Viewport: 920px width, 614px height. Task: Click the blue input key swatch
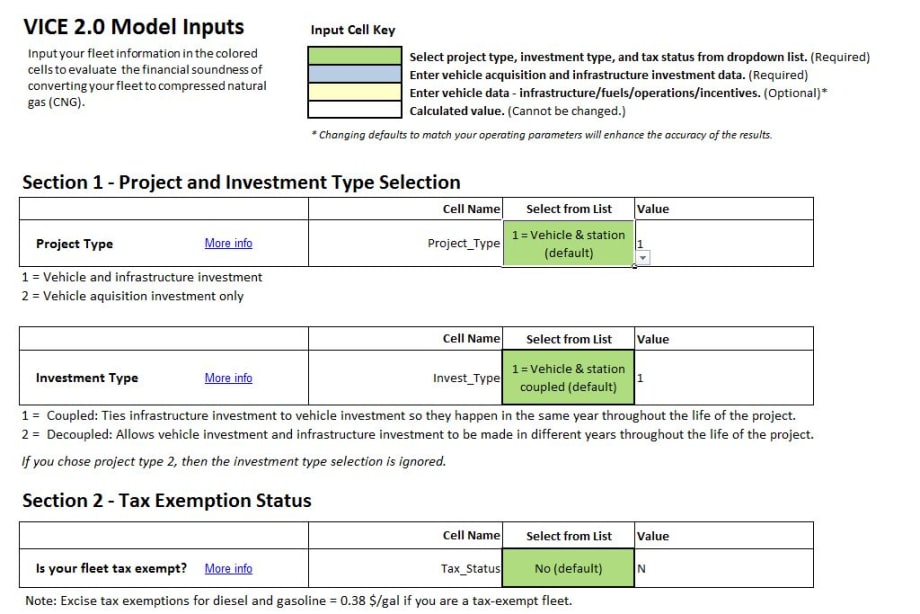(x=354, y=75)
